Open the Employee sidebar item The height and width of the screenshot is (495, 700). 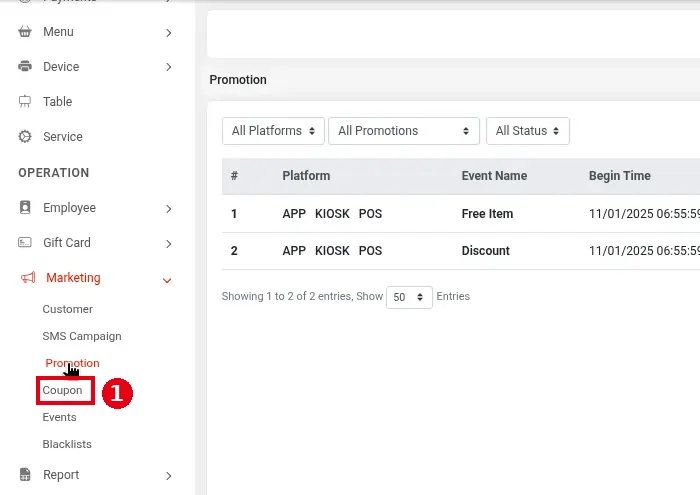[69, 208]
